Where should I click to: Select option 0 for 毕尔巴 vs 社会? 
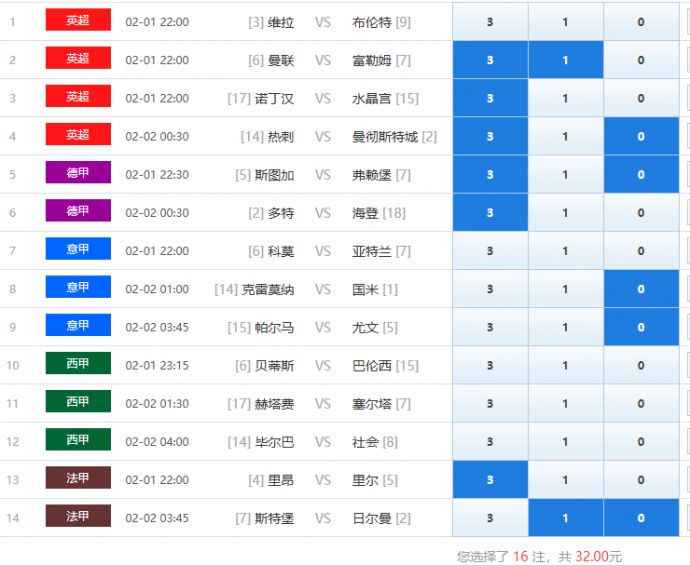[641, 442]
